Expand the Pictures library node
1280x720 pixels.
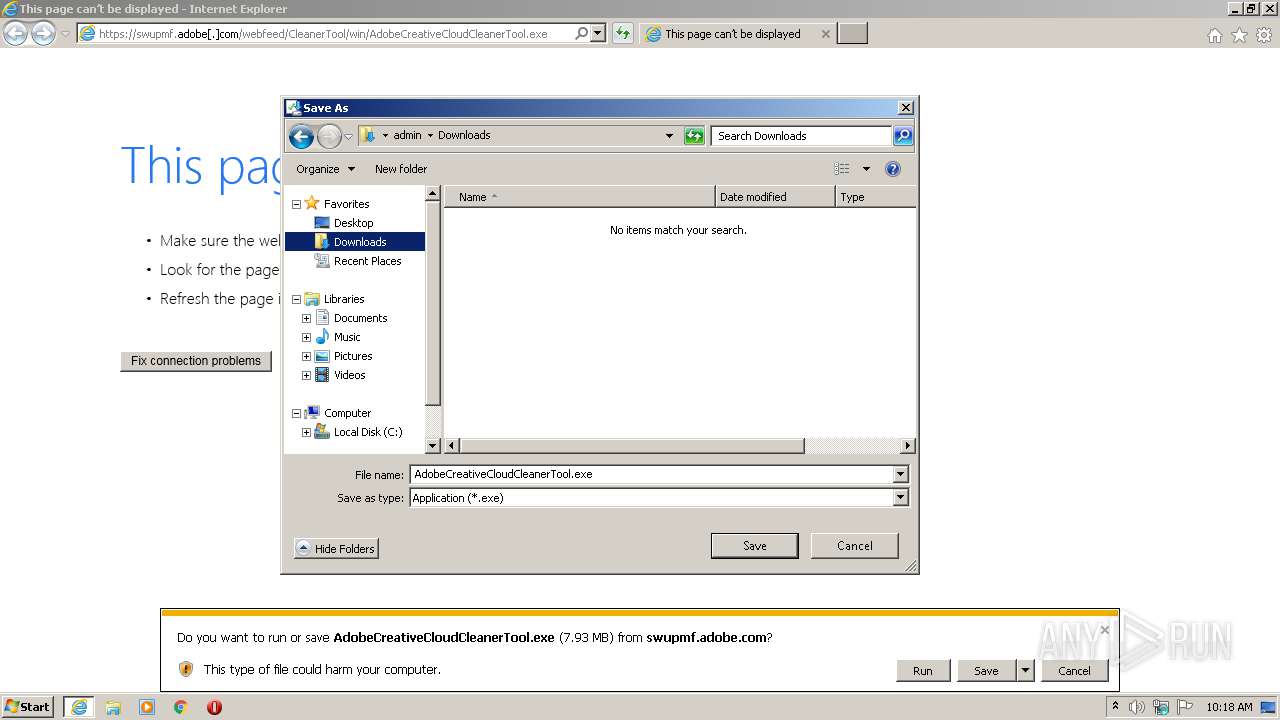point(306,356)
